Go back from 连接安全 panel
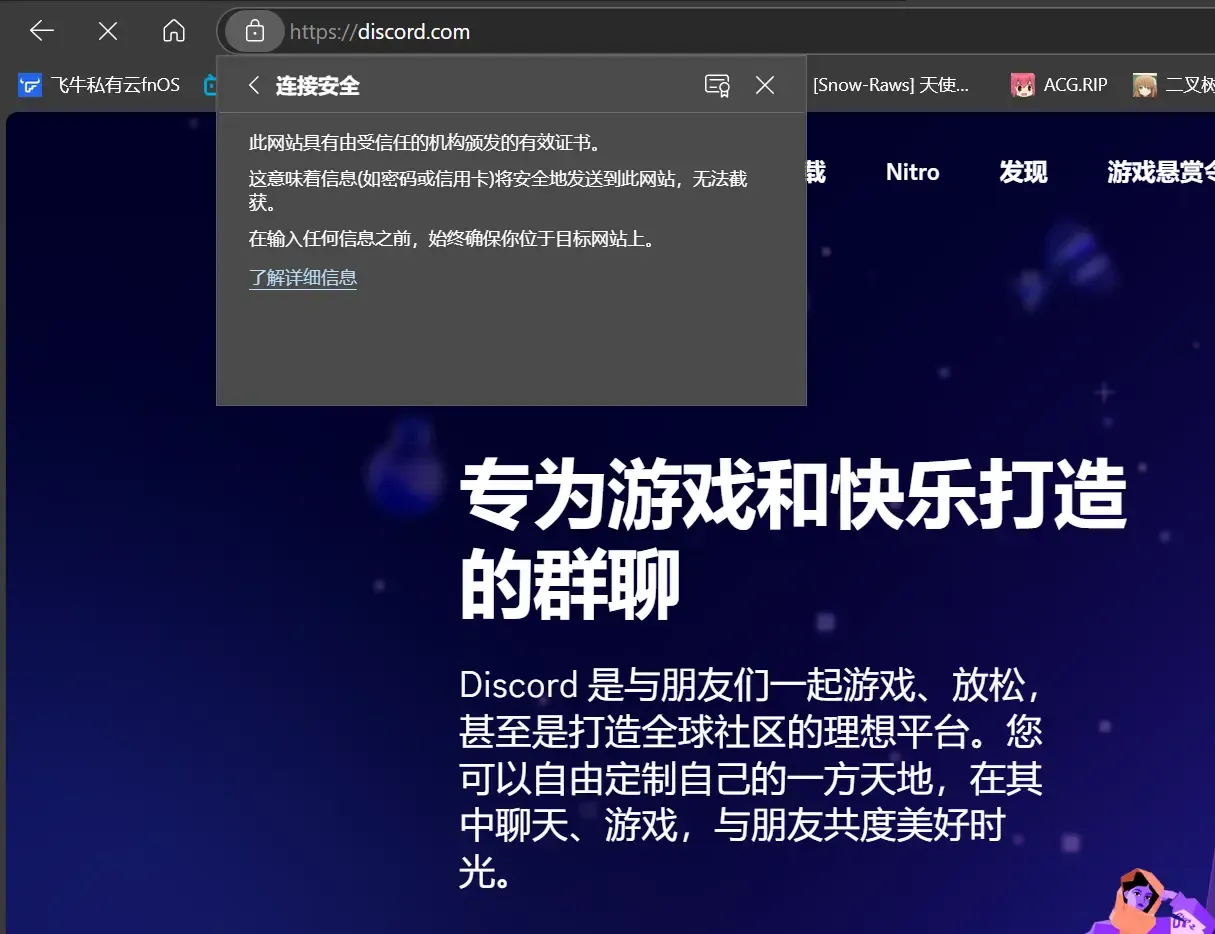Screen dimensions: 1215x934 click(254, 86)
